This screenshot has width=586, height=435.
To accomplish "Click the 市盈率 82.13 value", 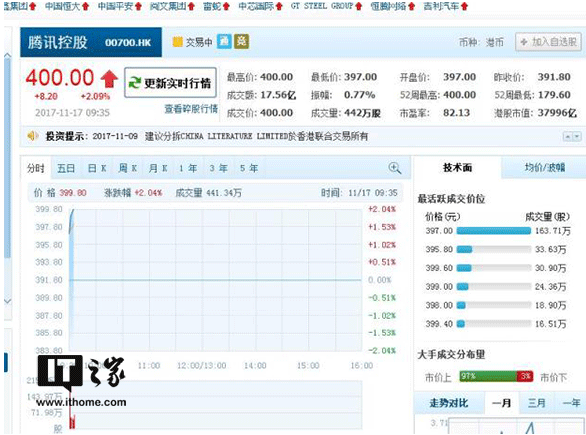I will point(456,112).
